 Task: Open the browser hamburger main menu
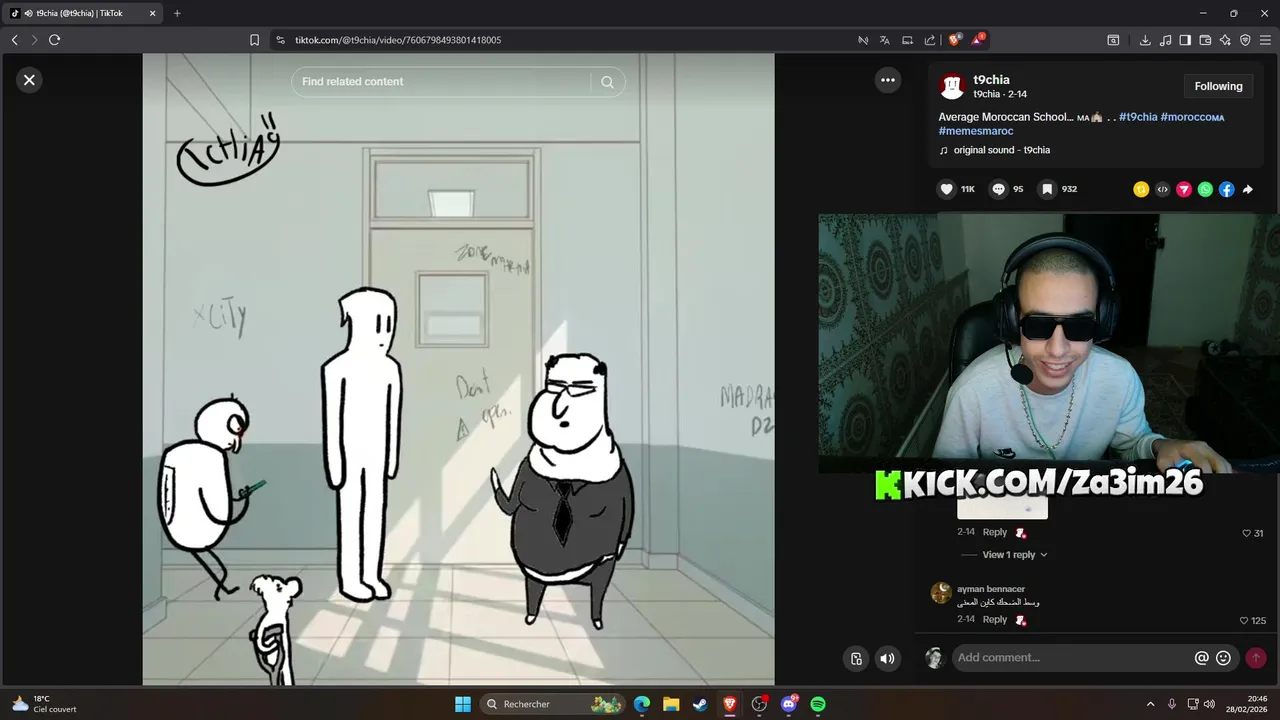pyautogui.click(x=1265, y=40)
